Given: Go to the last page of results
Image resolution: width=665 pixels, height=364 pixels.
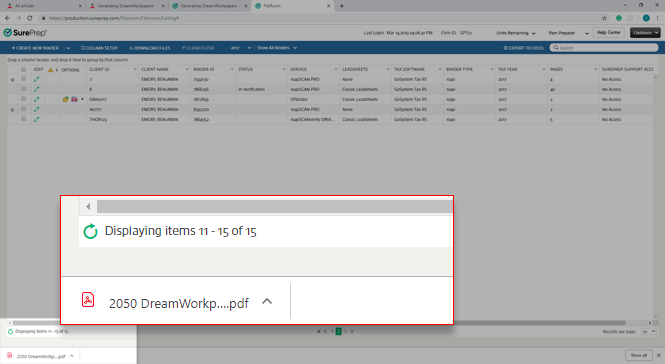Looking at the screenshot, I should pyautogui.click(x=352, y=331).
